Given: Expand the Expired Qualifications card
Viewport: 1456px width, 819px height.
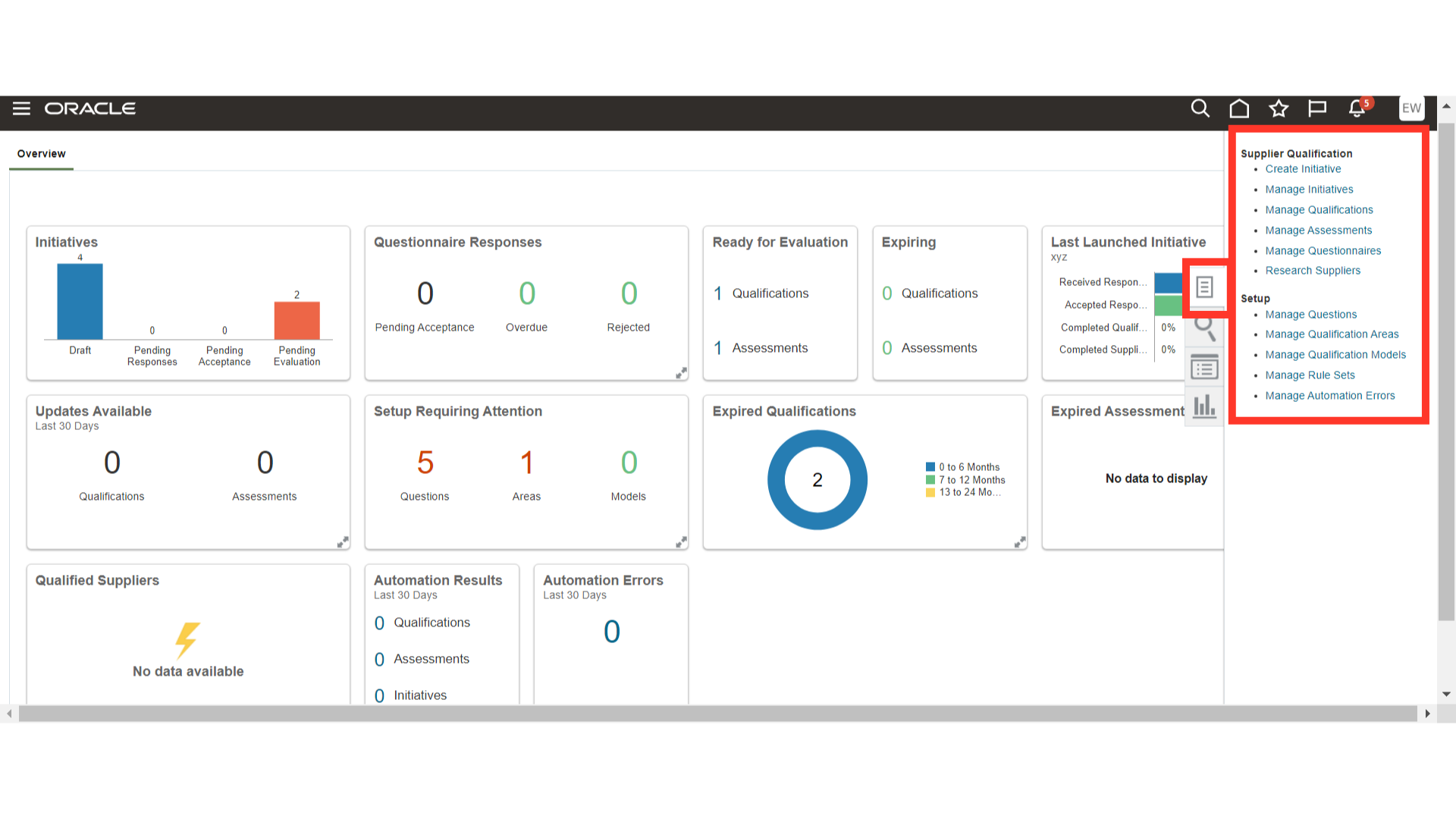Looking at the screenshot, I should pos(1020,542).
